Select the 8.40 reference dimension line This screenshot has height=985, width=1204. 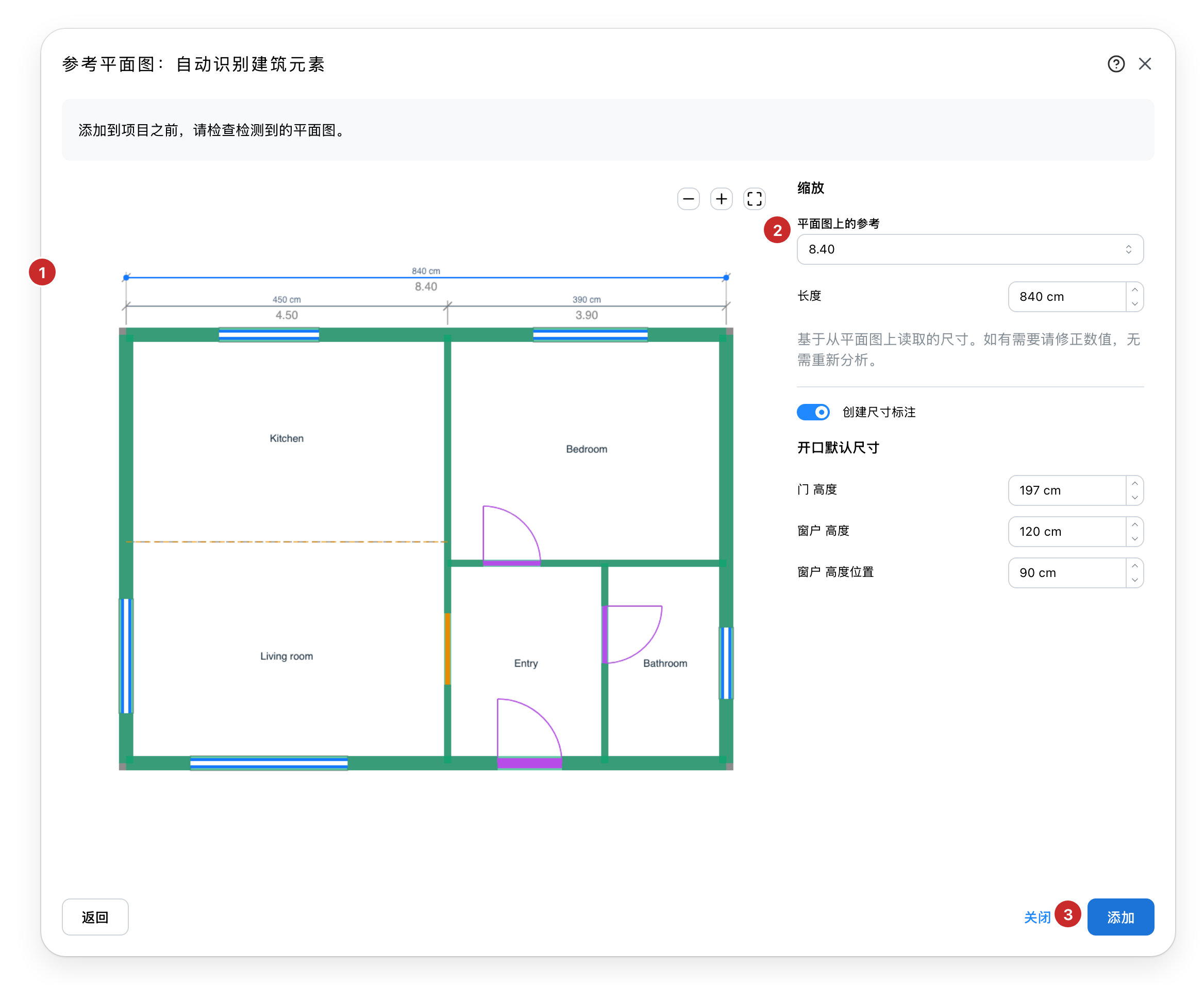click(x=426, y=278)
